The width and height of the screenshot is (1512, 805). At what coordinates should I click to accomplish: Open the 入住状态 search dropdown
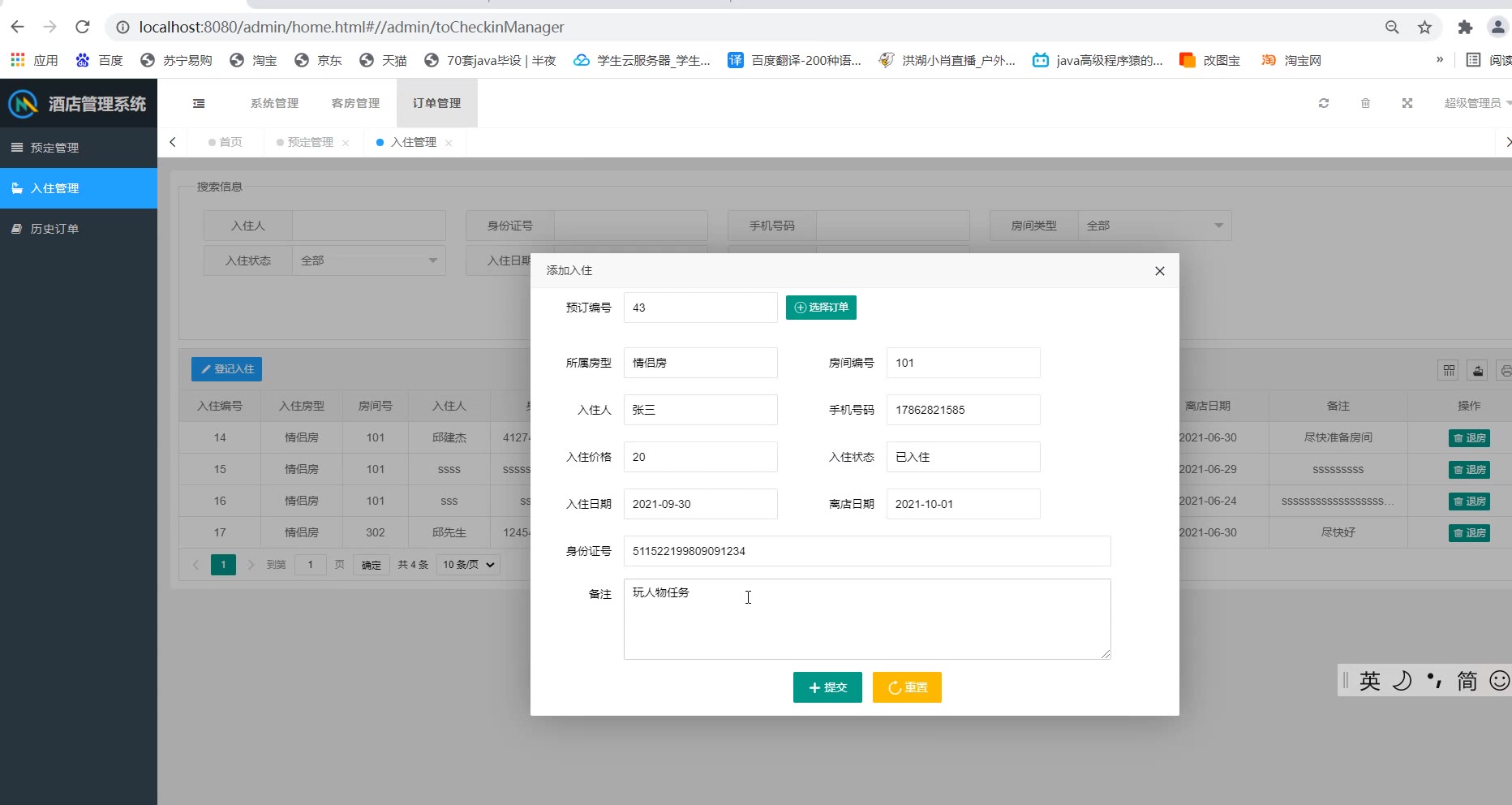point(368,260)
